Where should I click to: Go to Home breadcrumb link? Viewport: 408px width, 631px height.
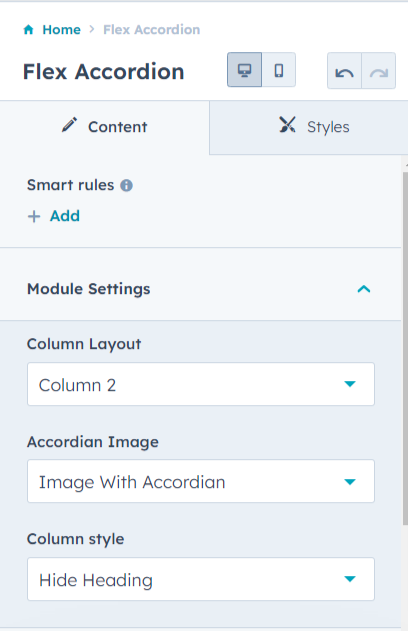[x=62, y=30]
